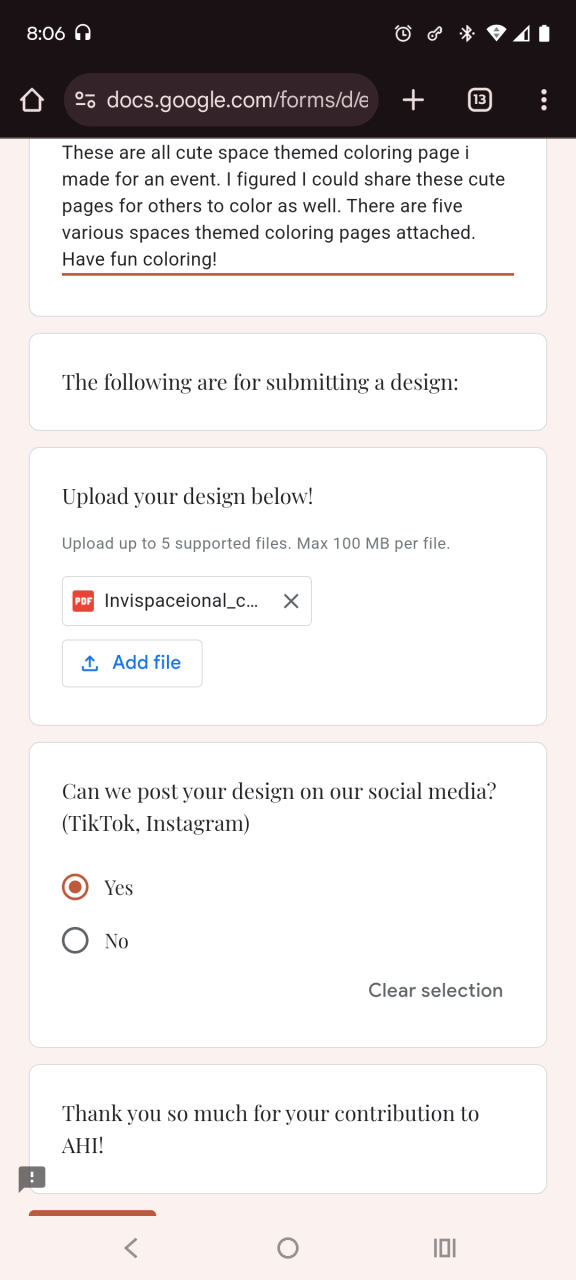Remove uploaded Invispaceional PDF file
Image resolution: width=576 pixels, height=1280 pixels.
pos(291,601)
